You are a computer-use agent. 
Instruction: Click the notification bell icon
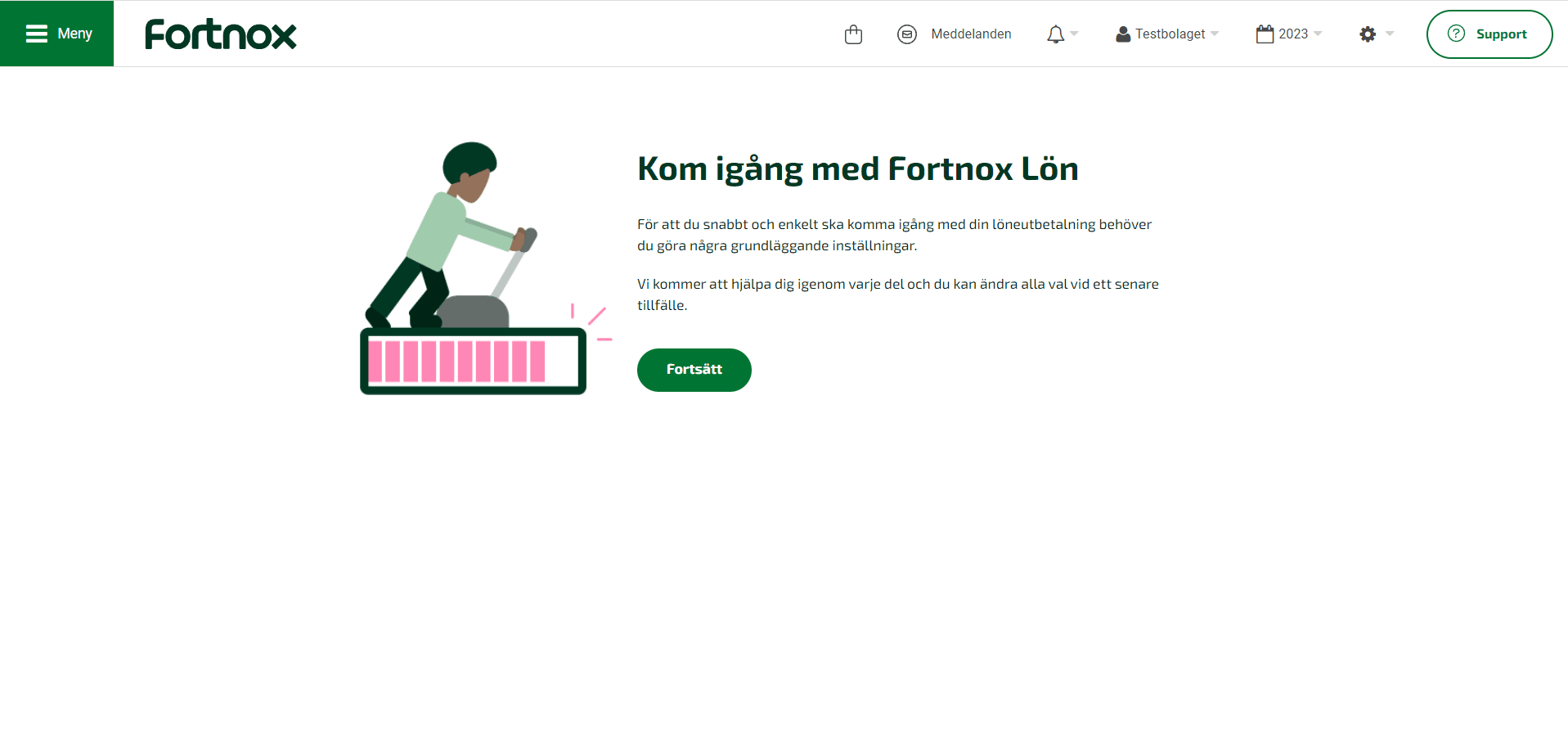(1055, 34)
